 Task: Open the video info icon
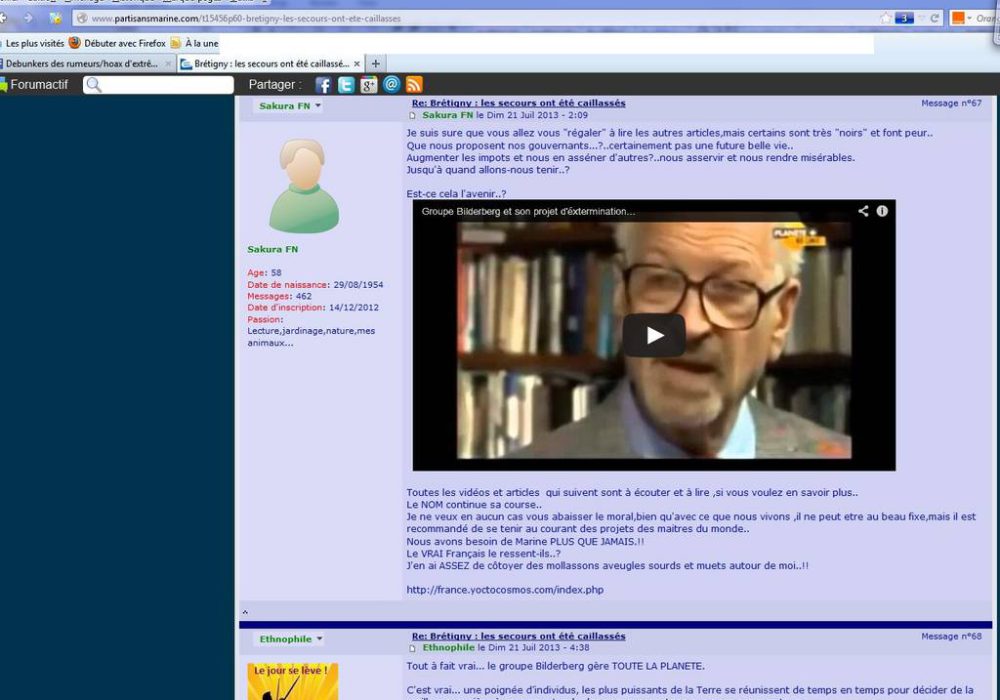click(882, 211)
